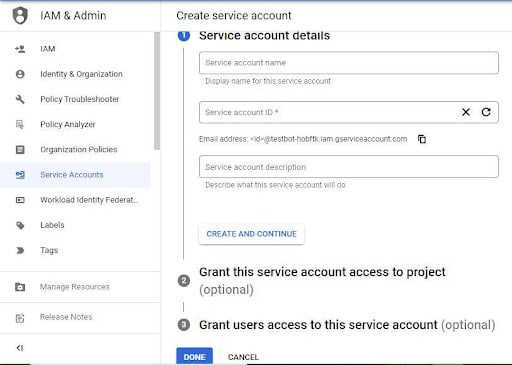Copy the service account email address
Screen dimensions: 512x365
[422, 139]
